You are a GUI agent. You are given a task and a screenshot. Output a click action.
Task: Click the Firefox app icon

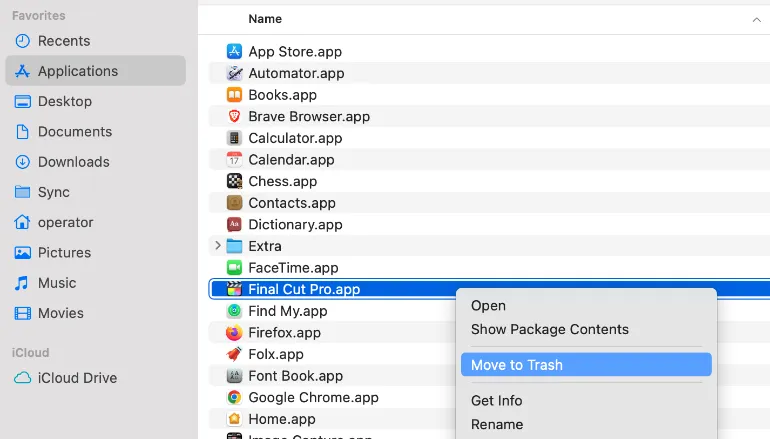(x=234, y=332)
